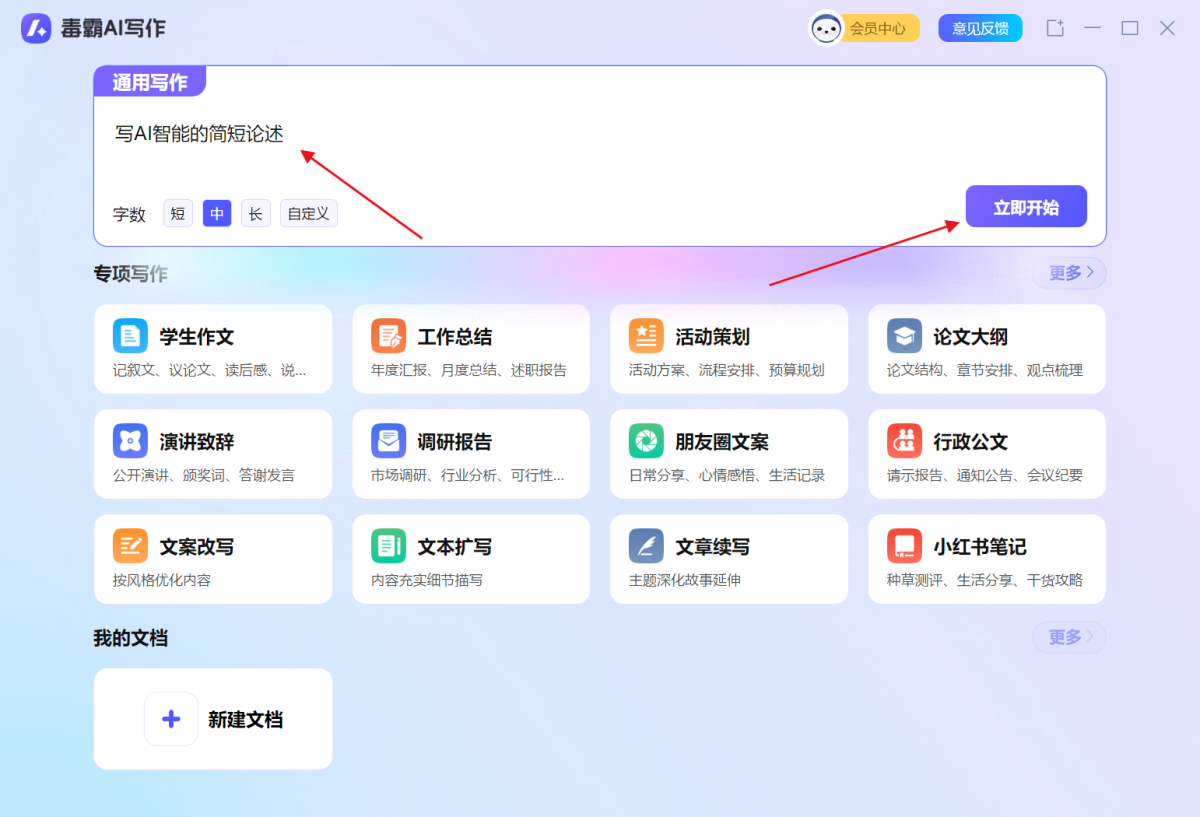Open the 文章续写 card title
This screenshot has width=1200, height=817.
[x=713, y=547]
